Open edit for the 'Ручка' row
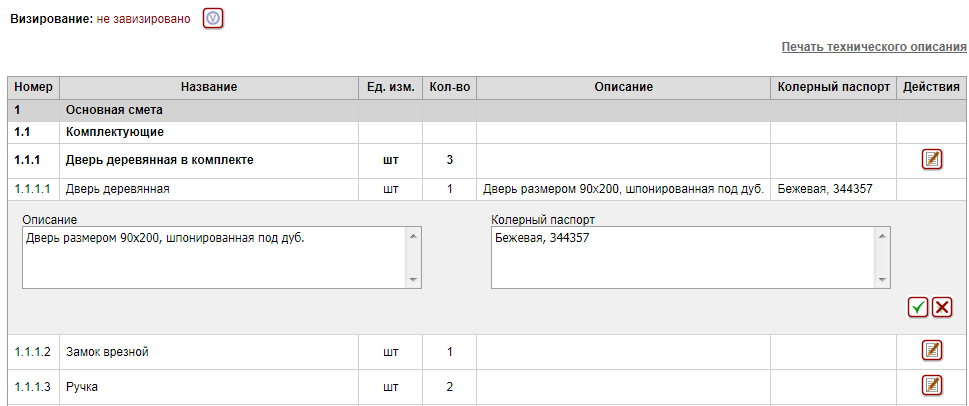This screenshot has height=406, width=969. tap(932, 385)
